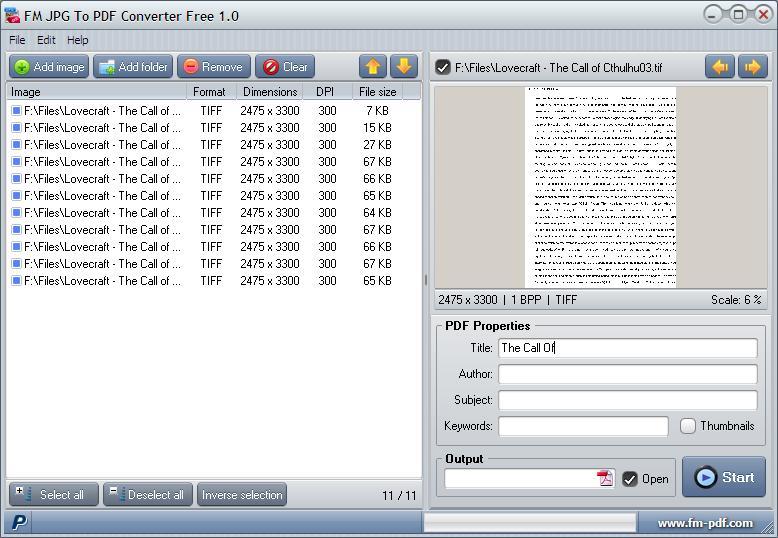Sort by the File size column header
778x538 pixels.
(x=378, y=92)
